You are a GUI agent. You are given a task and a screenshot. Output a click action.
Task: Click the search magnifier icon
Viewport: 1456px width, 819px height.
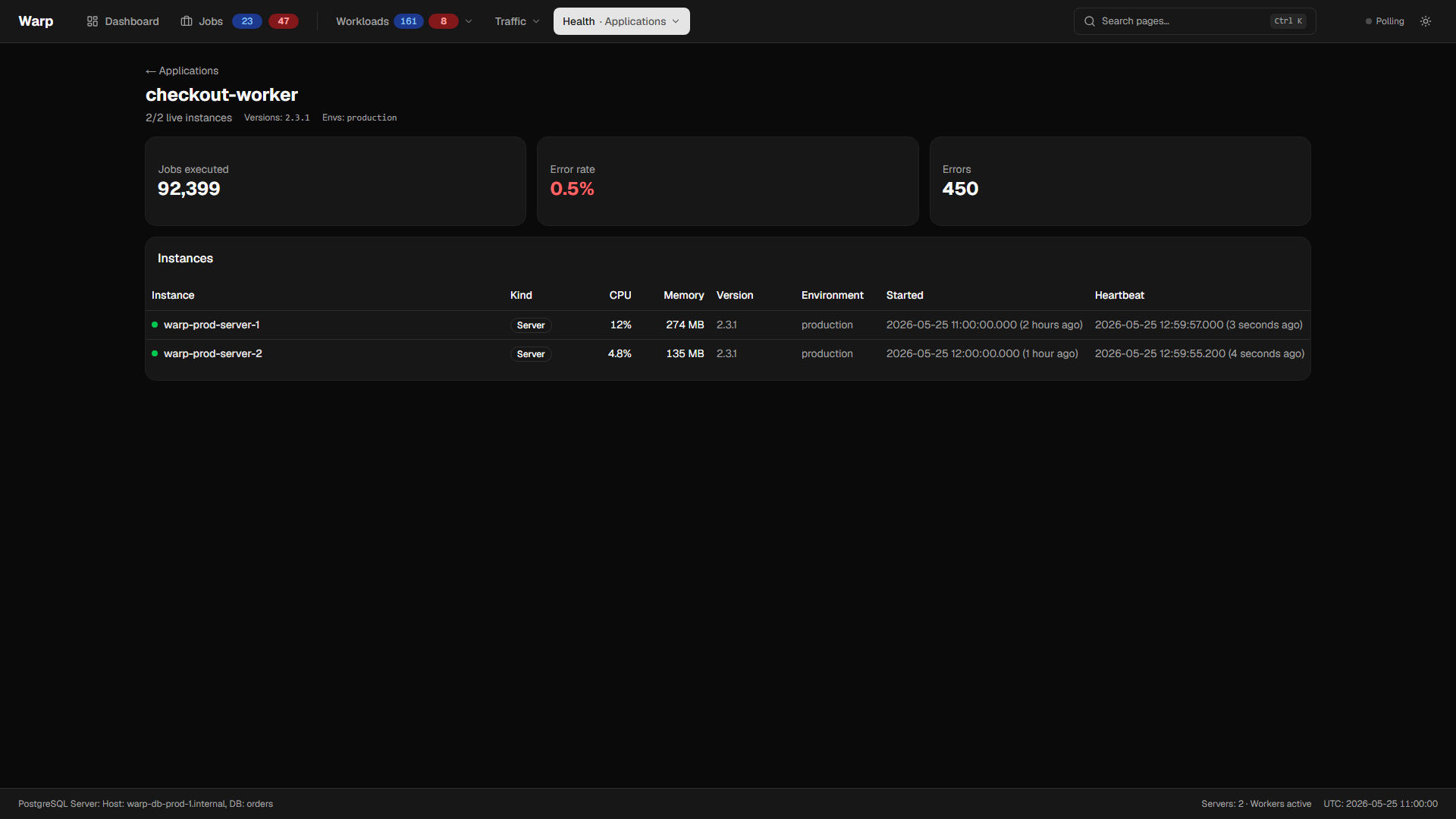coord(1090,21)
